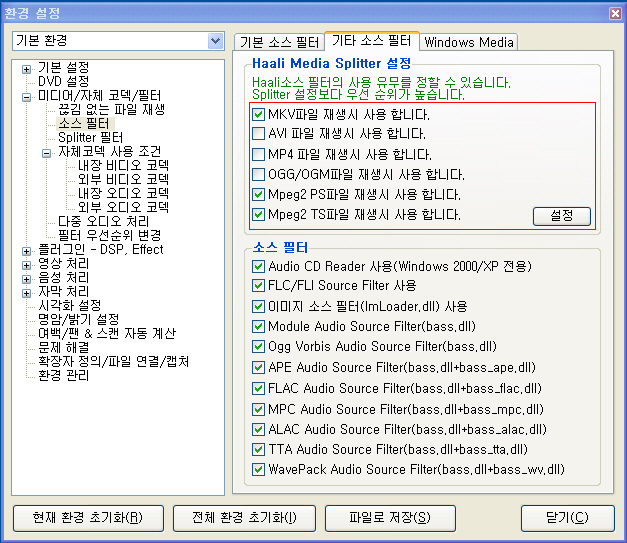
Task: Click the 설정 button for Haali splitter
Action: 561,216
